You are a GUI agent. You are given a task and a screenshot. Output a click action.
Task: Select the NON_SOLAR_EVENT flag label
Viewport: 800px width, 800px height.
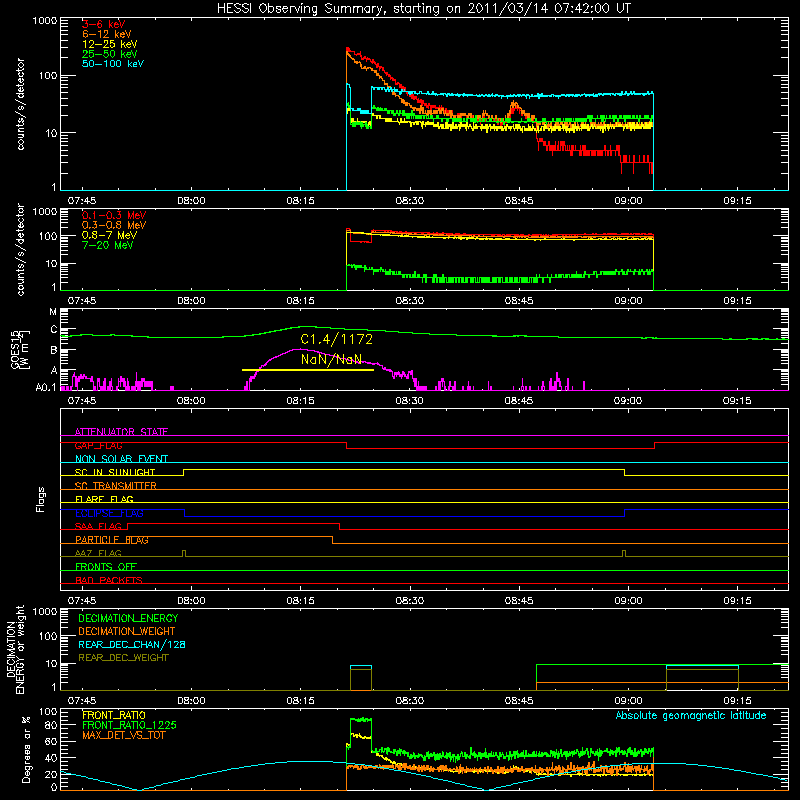coord(121,459)
